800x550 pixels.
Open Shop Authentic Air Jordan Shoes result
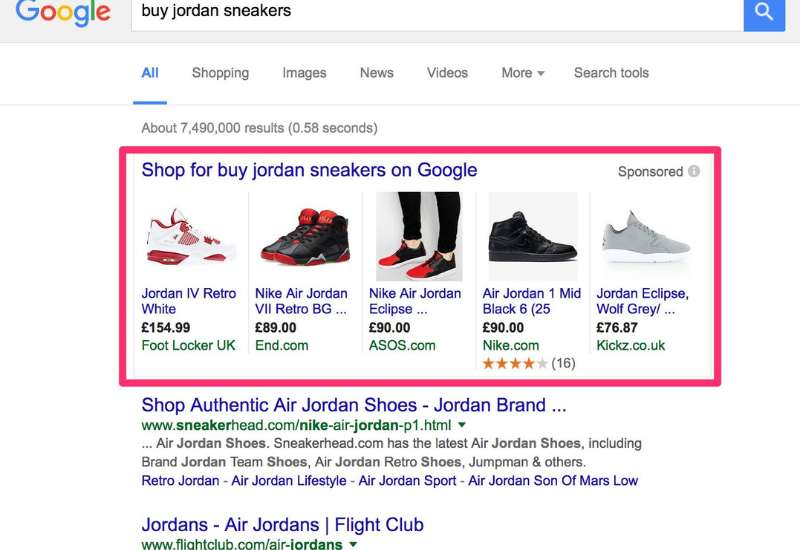pos(354,405)
